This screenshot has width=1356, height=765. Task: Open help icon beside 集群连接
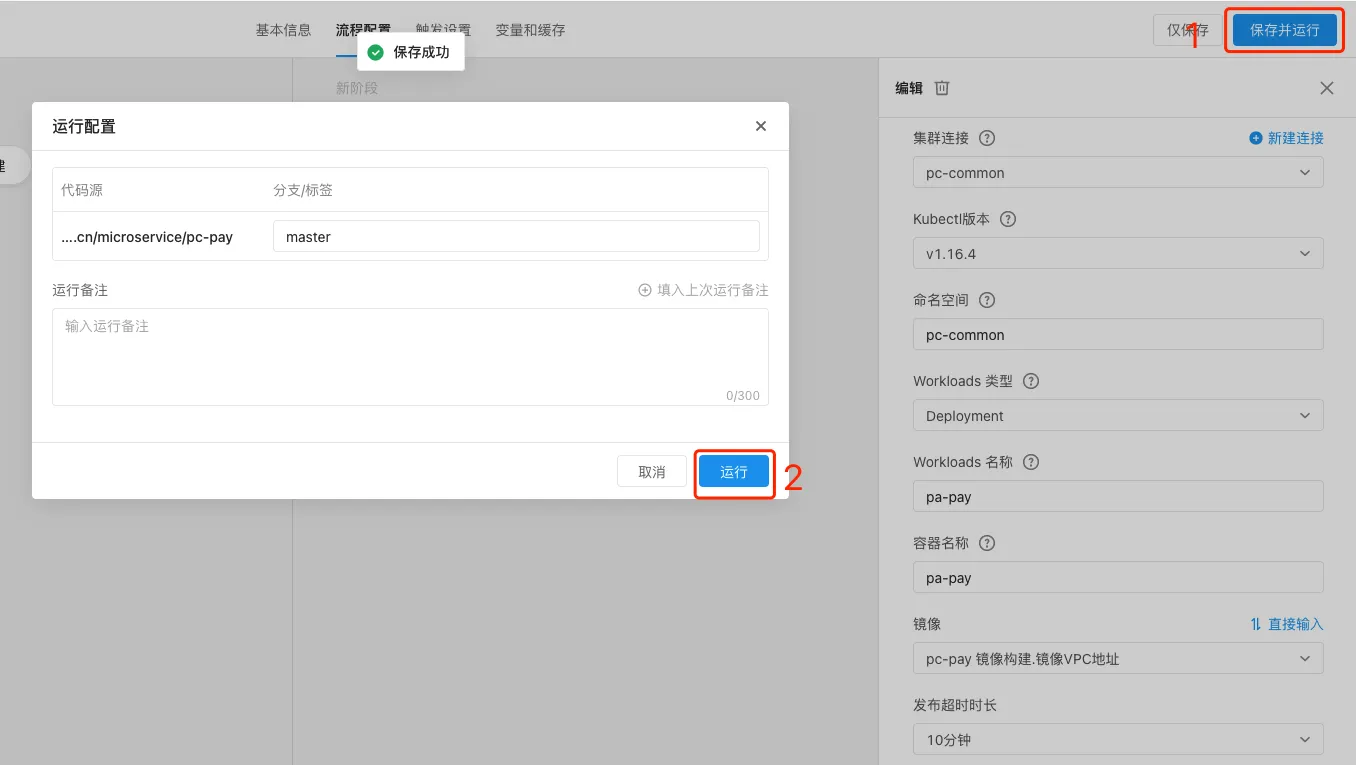pos(987,138)
